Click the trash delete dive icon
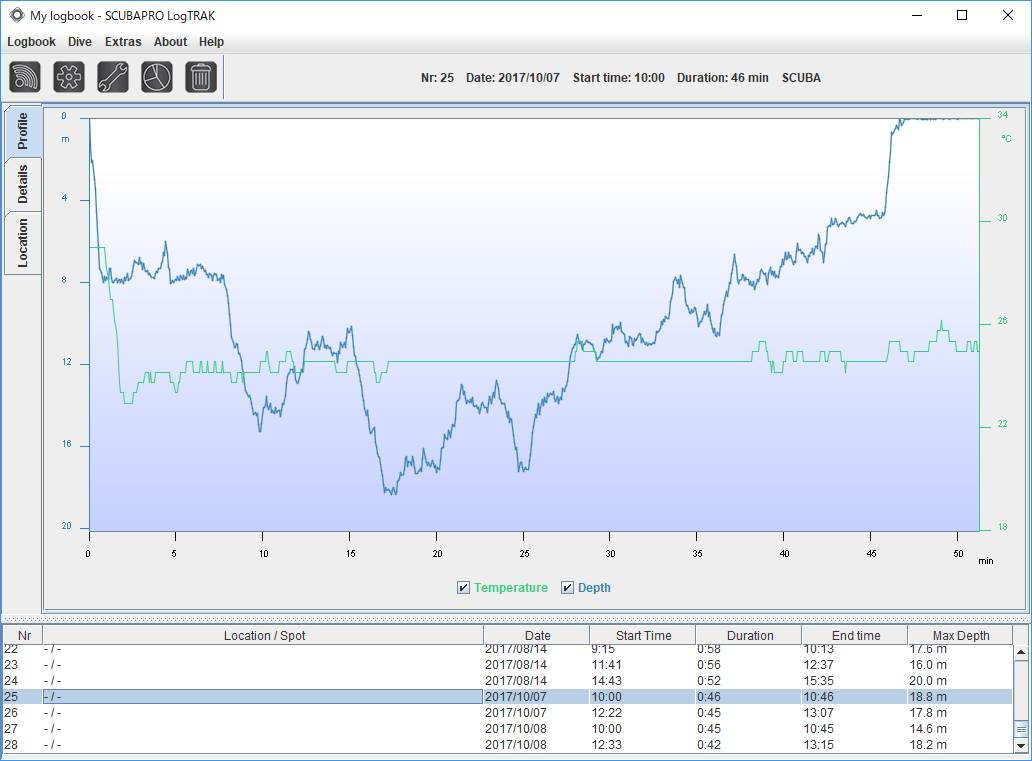Viewport: 1032px width, 761px height. click(x=201, y=77)
